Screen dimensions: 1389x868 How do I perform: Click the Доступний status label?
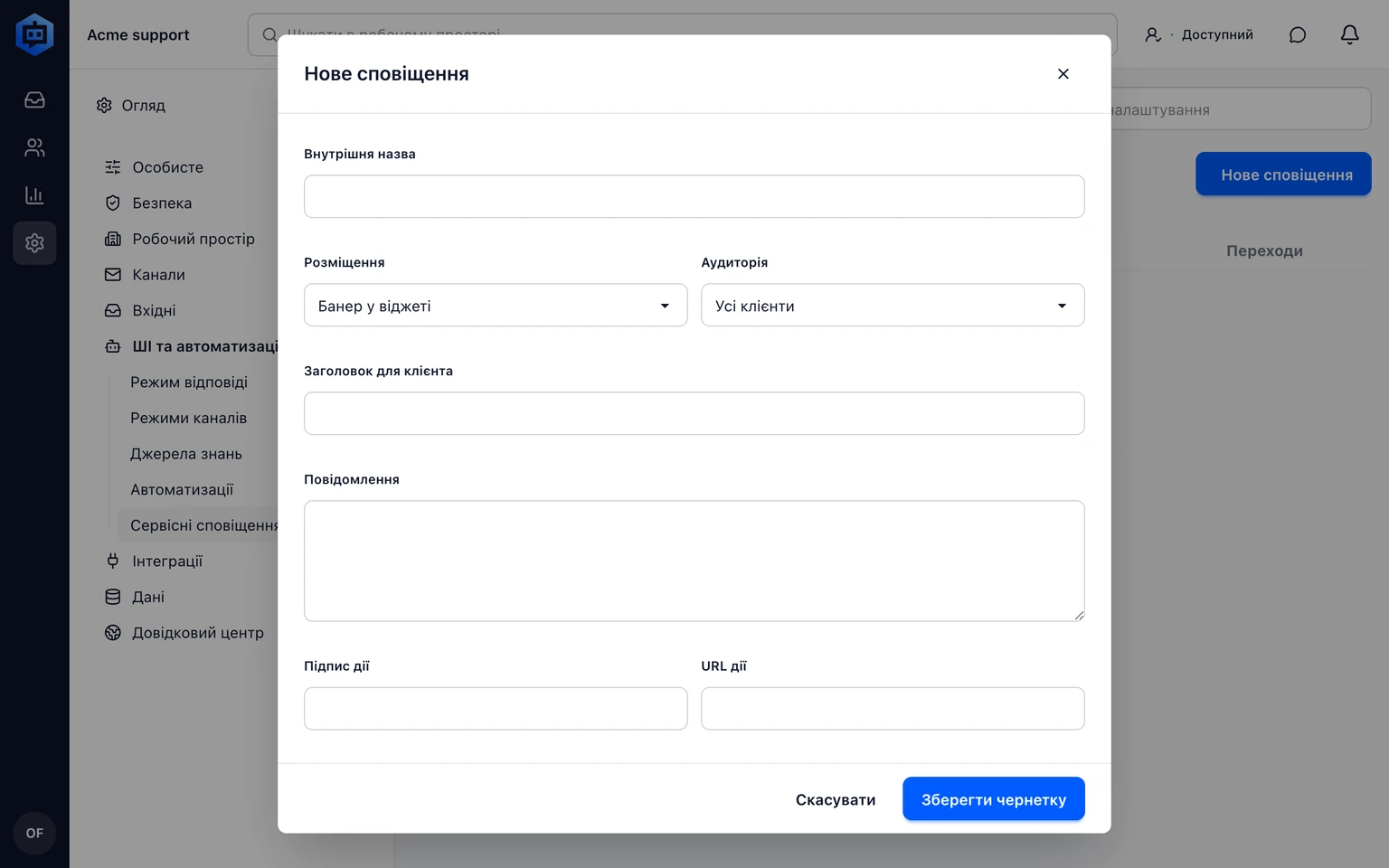1217,34
